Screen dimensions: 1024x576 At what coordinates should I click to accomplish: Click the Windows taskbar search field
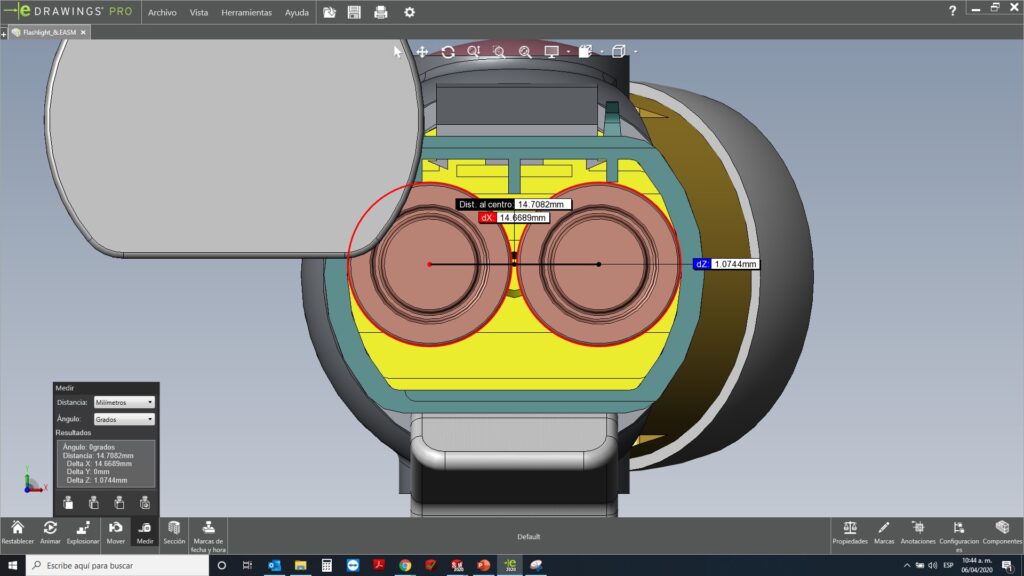point(115,566)
